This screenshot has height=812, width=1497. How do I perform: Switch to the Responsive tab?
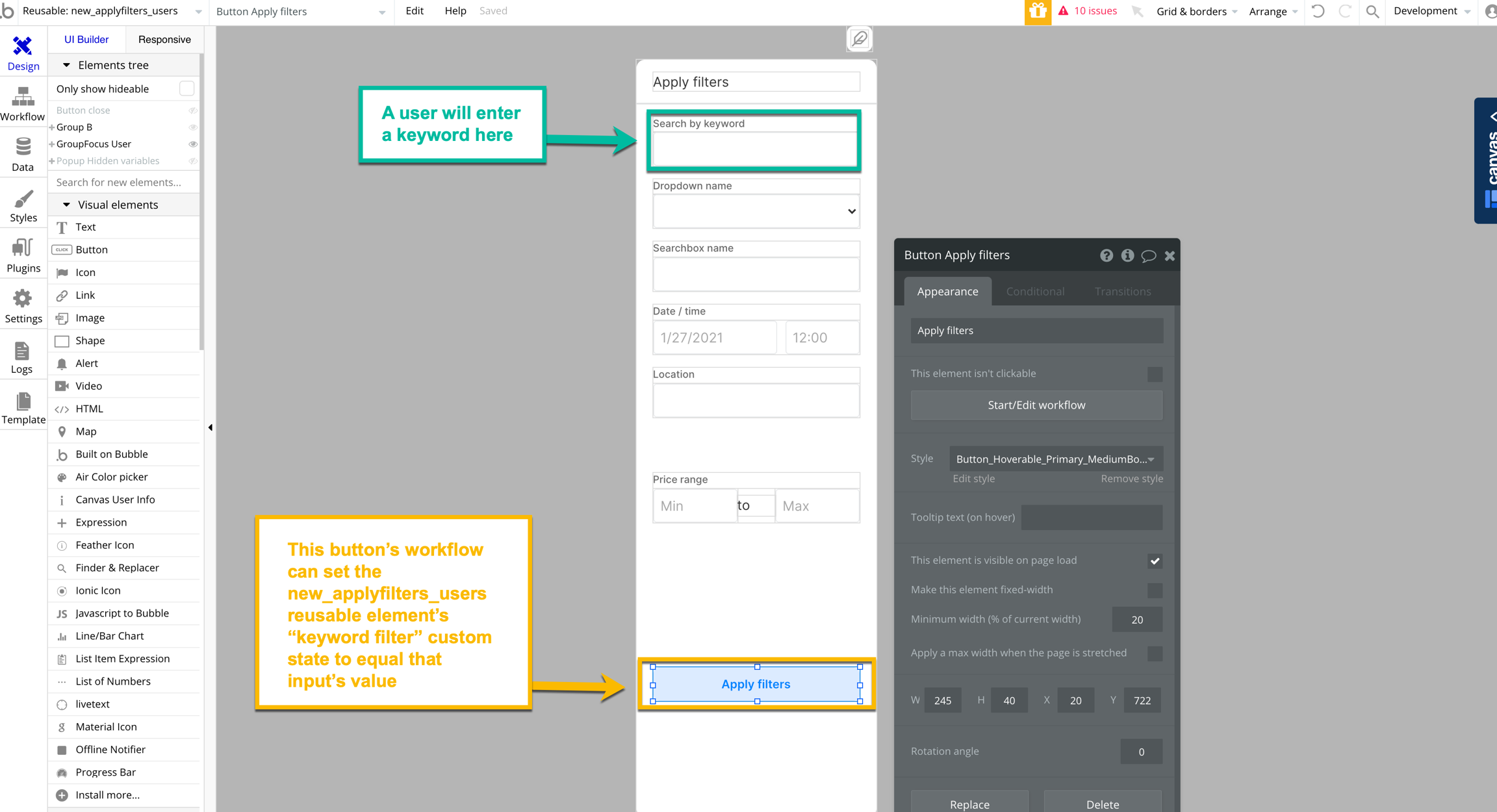coord(164,40)
